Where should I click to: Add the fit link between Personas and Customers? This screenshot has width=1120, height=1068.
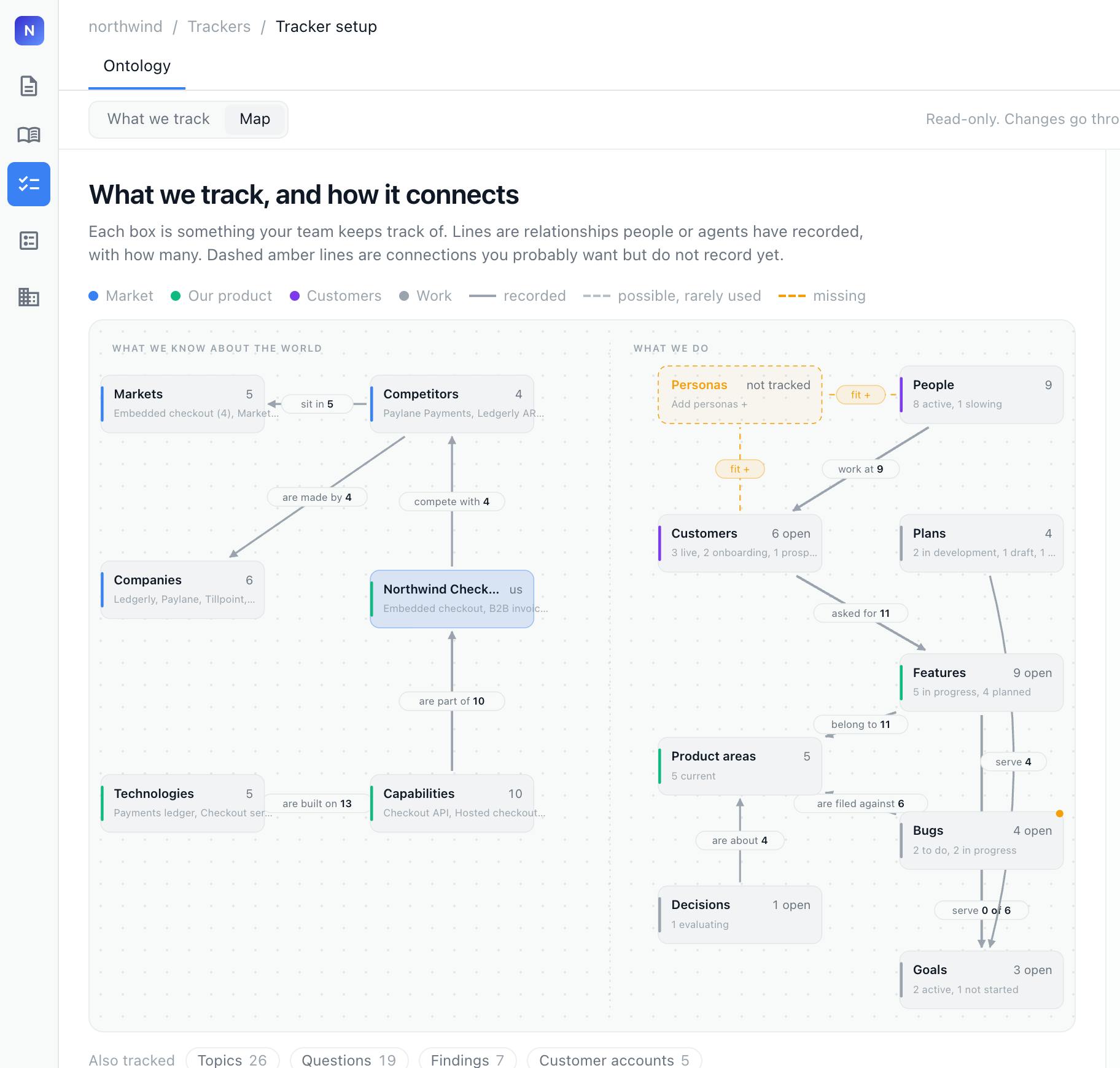[x=740, y=469]
